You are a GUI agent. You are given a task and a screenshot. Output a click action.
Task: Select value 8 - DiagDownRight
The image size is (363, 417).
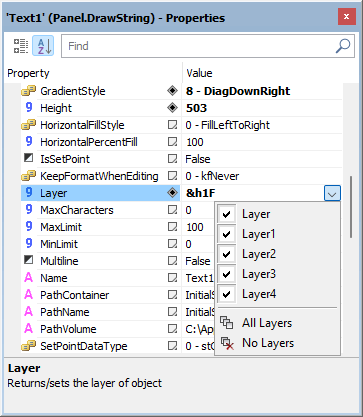pos(238,91)
